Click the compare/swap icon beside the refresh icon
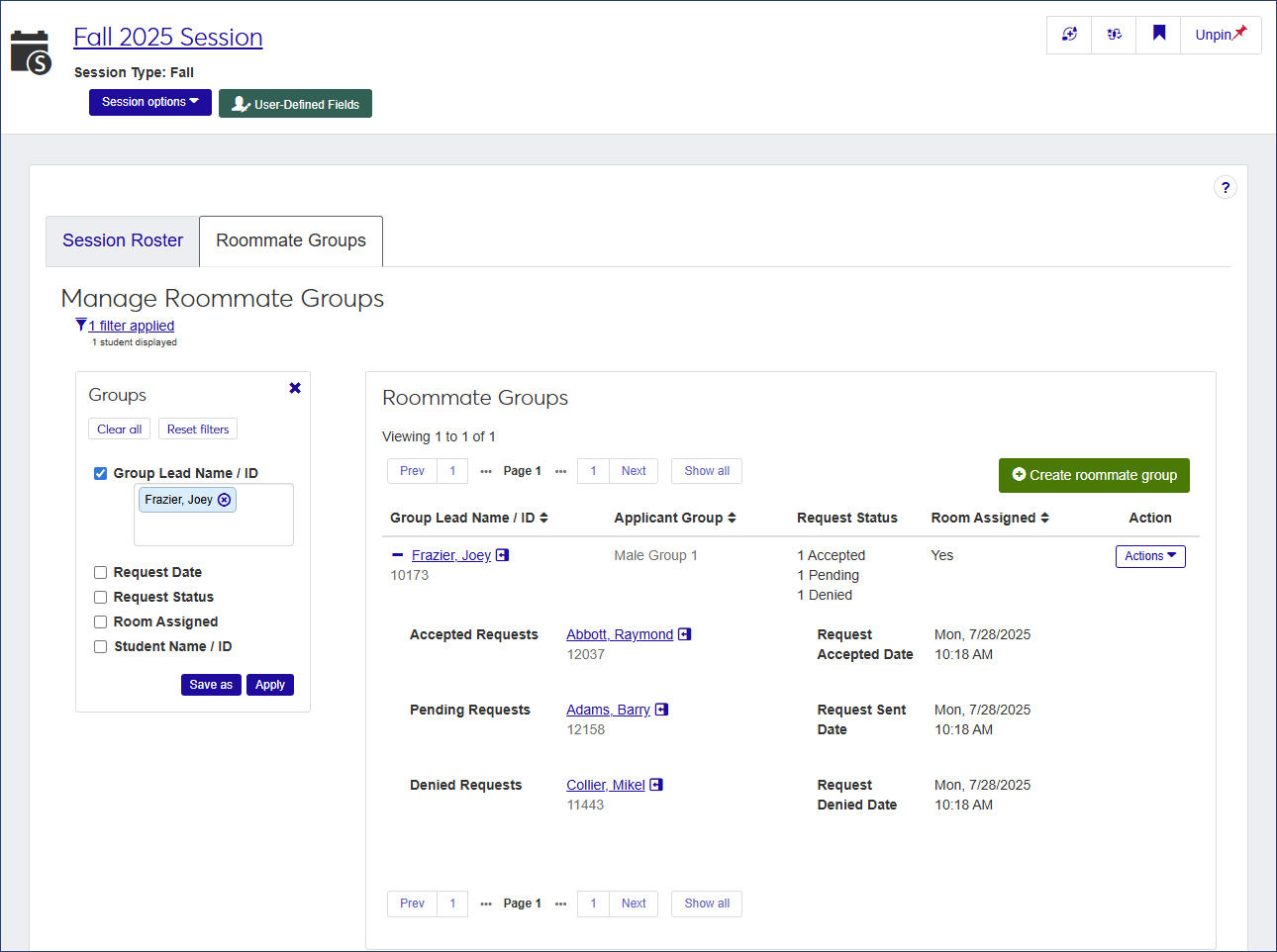This screenshot has width=1277, height=952. tap(1114, 34)
